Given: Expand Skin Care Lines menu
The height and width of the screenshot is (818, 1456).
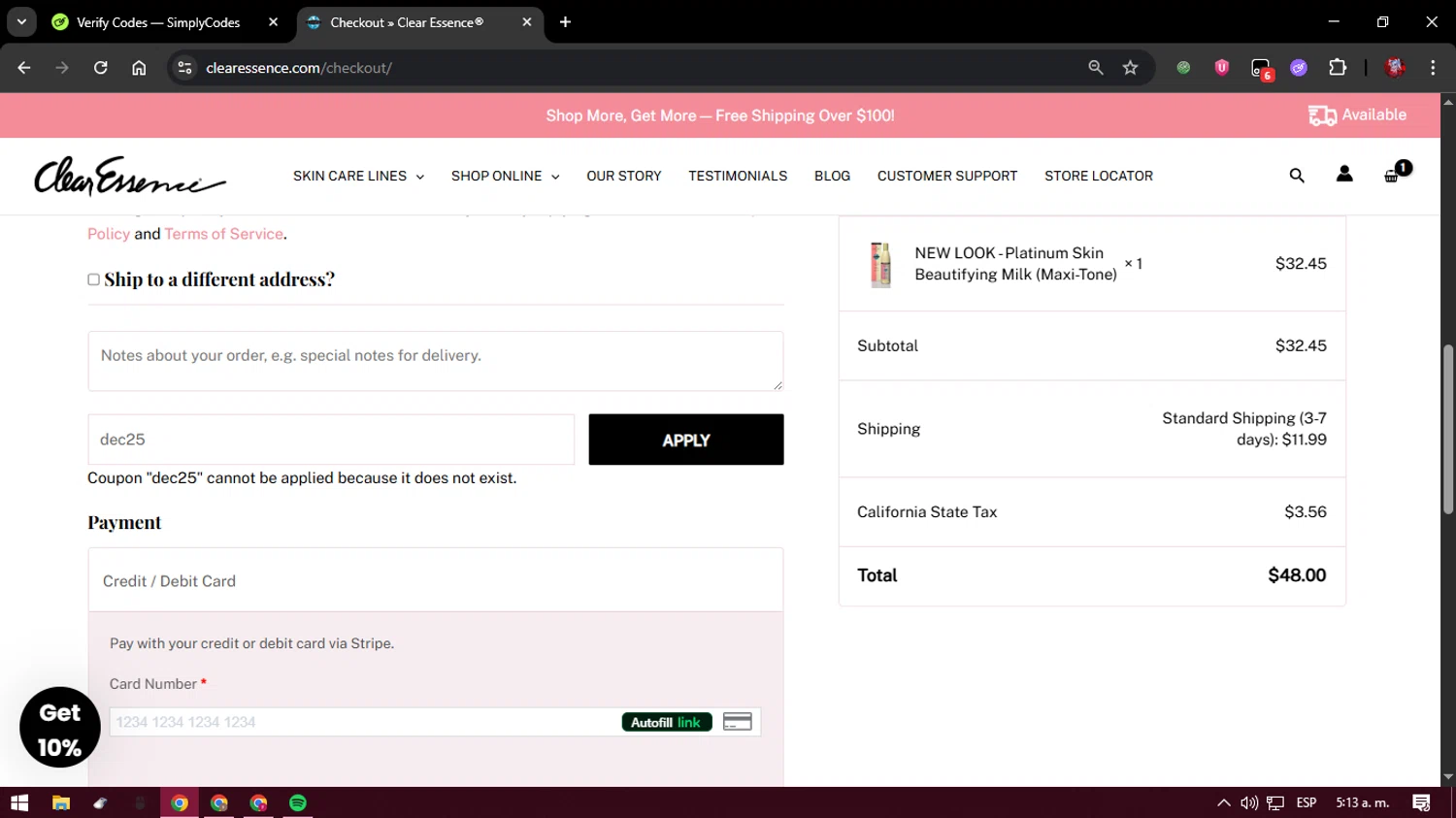Looking at the screenshot, I should [x=358, y=176].
